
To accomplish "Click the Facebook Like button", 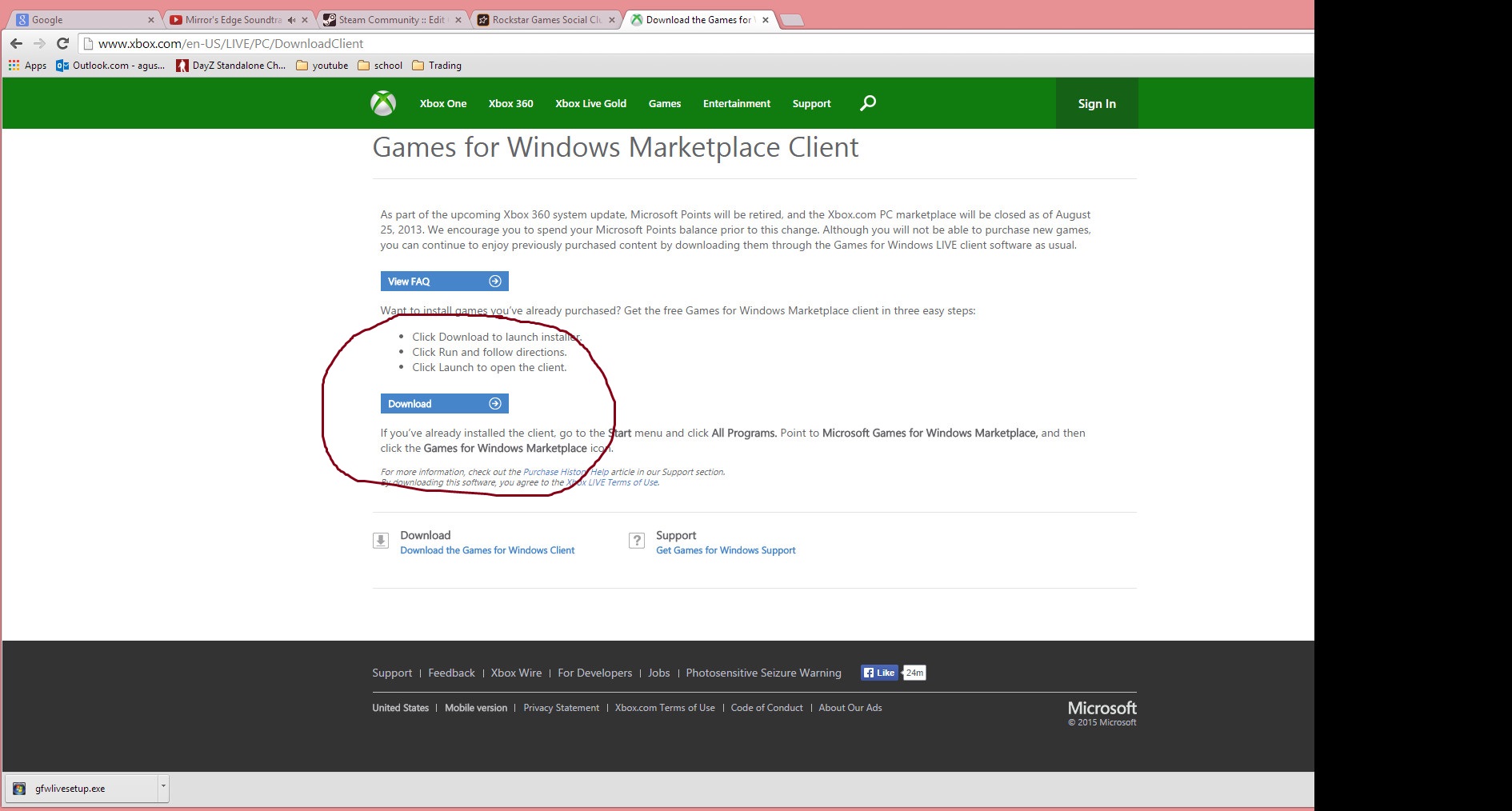I will click(x=879, y=673).
